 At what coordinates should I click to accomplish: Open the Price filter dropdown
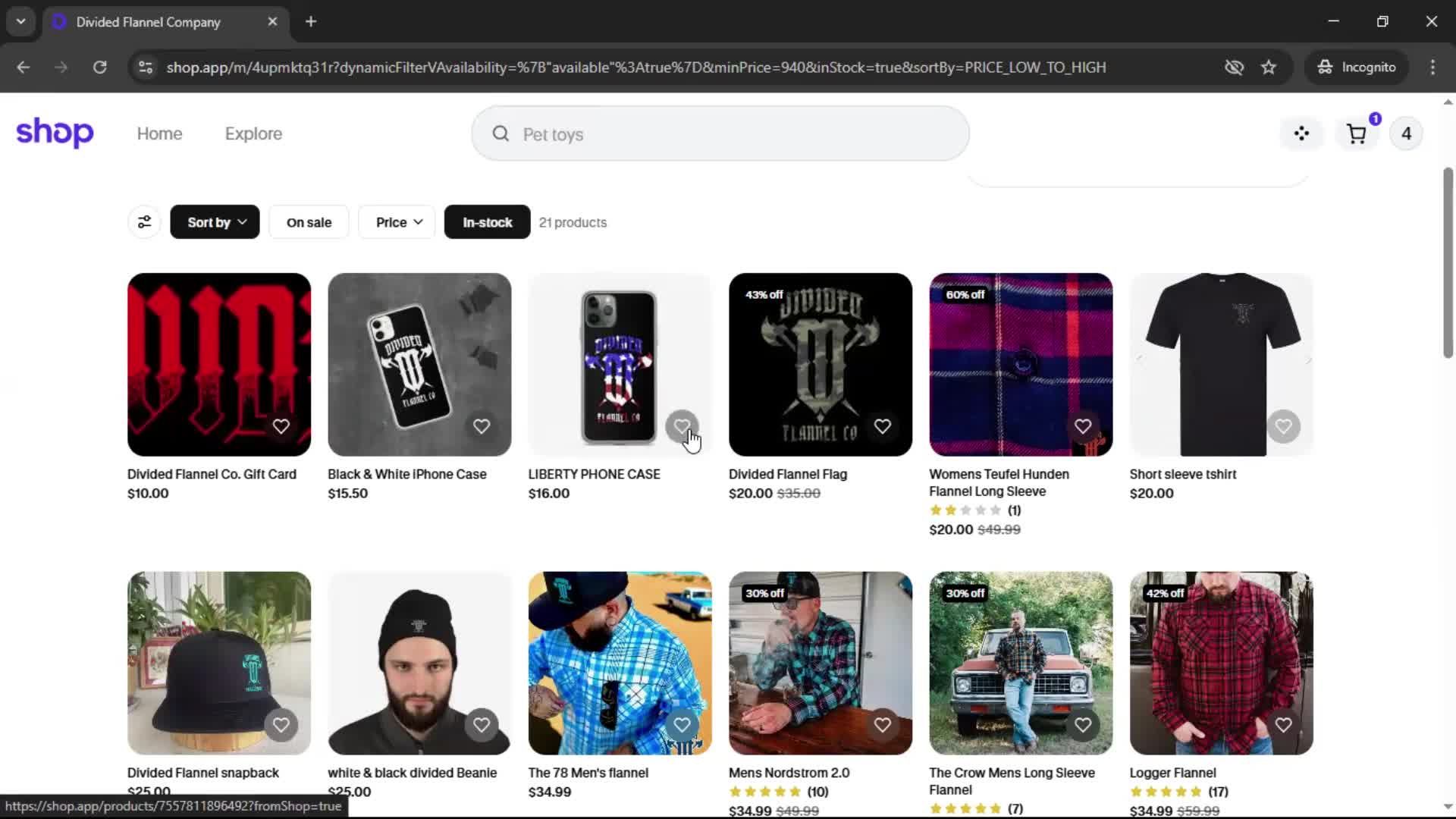(x=399, y=222)
